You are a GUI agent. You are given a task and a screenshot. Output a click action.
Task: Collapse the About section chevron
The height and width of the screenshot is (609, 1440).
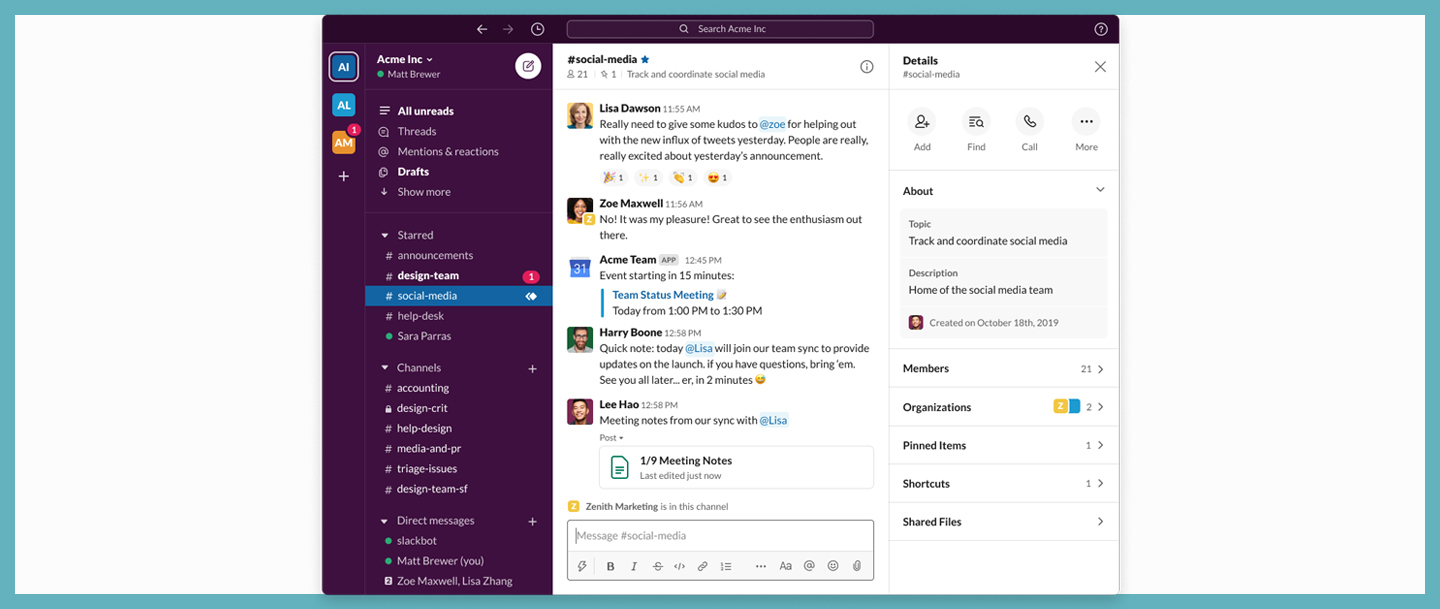[x=1100, y=190]
